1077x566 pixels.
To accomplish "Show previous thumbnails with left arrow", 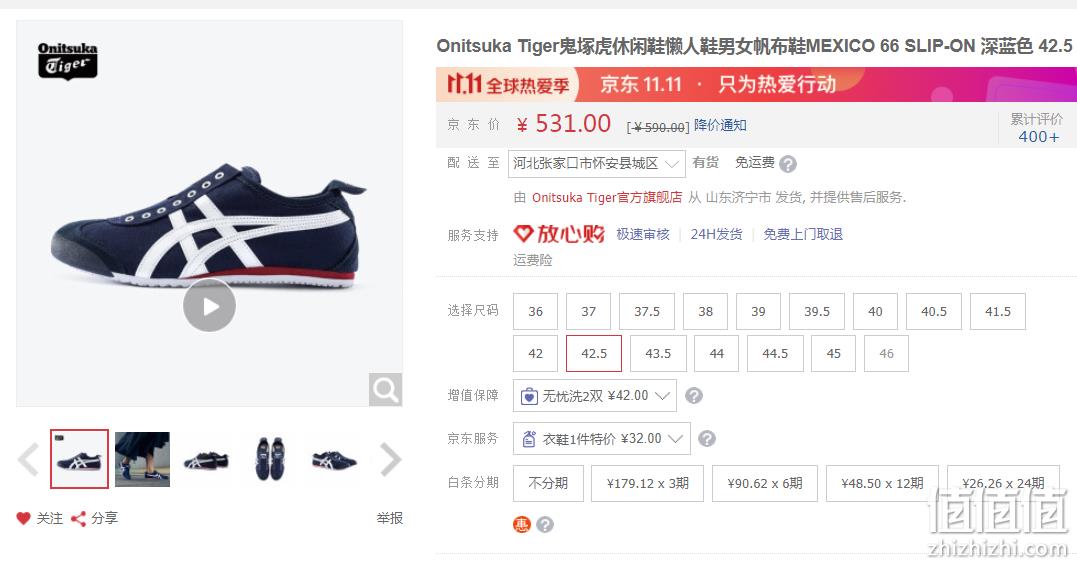I will [x=28, y=460].
